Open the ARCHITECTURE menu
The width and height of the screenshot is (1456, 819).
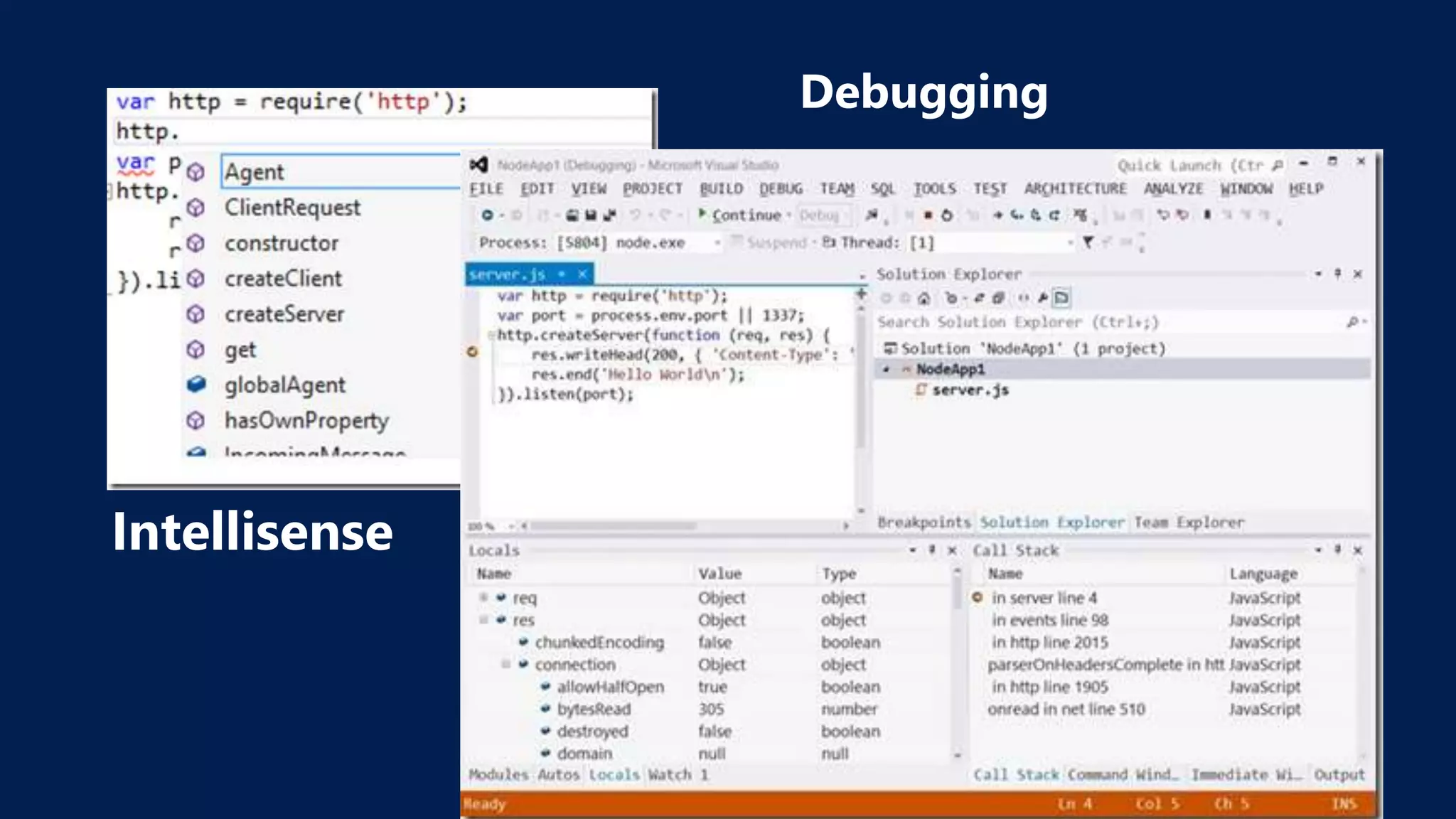click(x=1075, y=188)
